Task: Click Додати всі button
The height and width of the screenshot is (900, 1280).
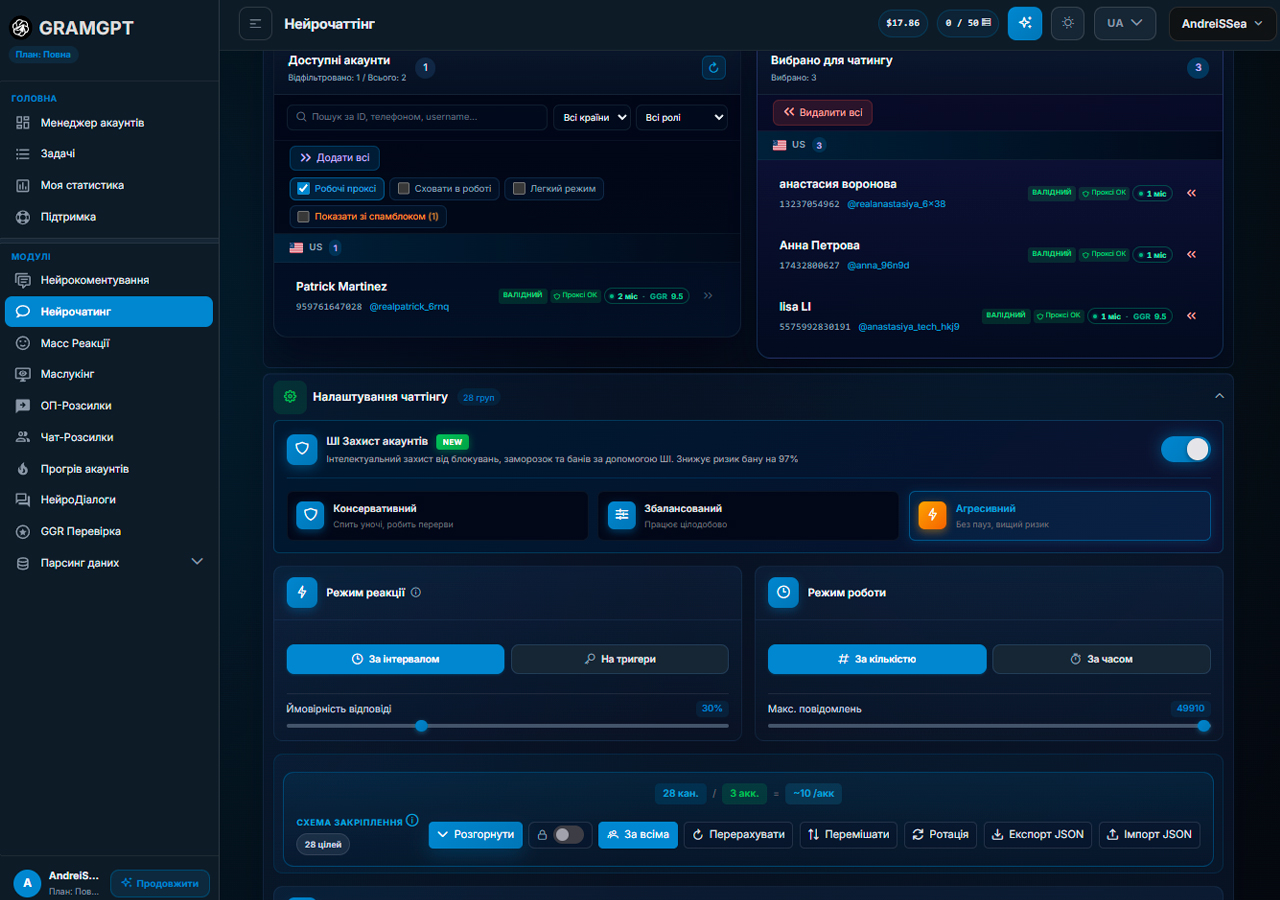Action: pyautogui.click(x=335, y=158)
